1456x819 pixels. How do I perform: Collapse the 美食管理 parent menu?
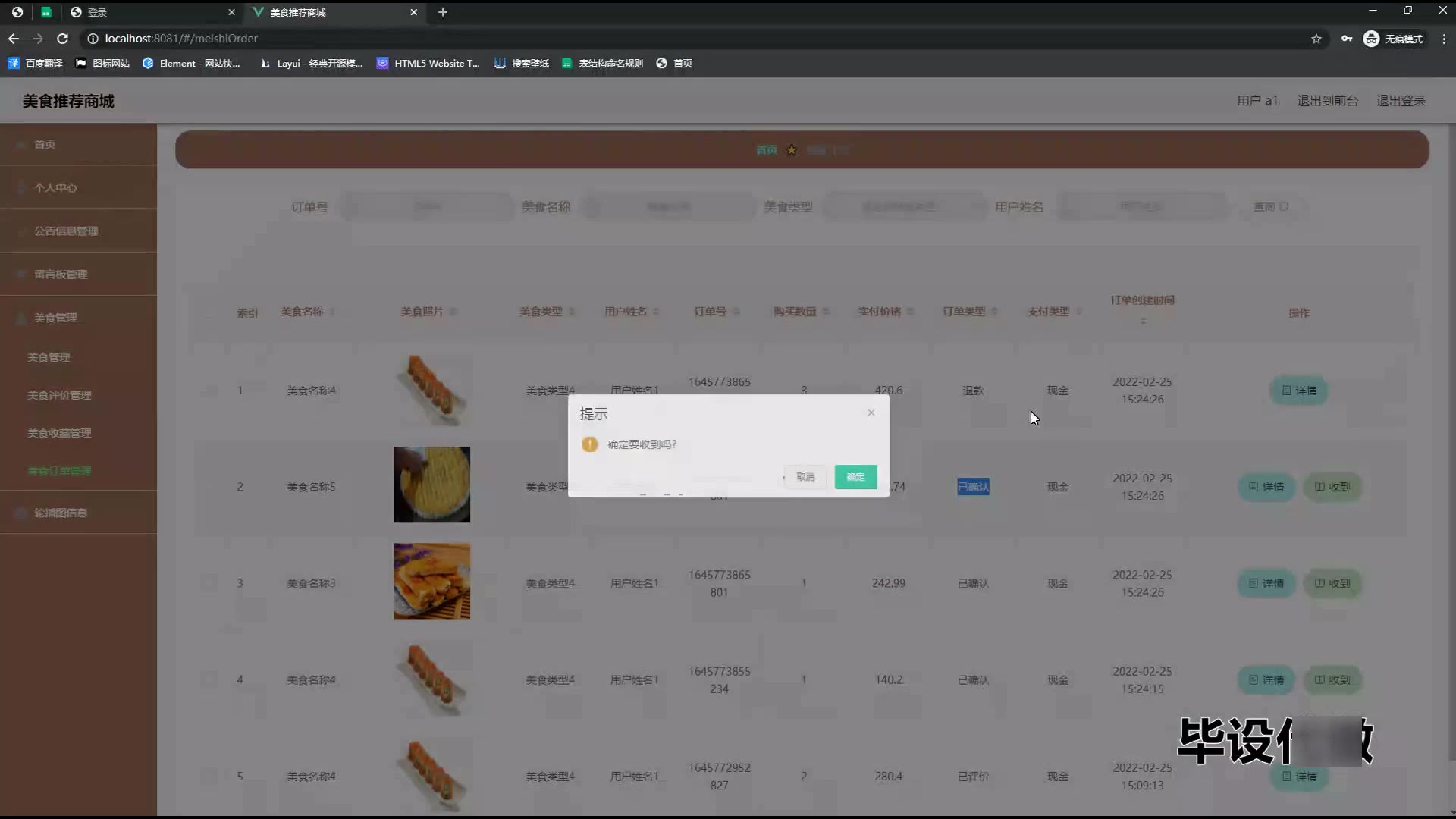[78, 317]
